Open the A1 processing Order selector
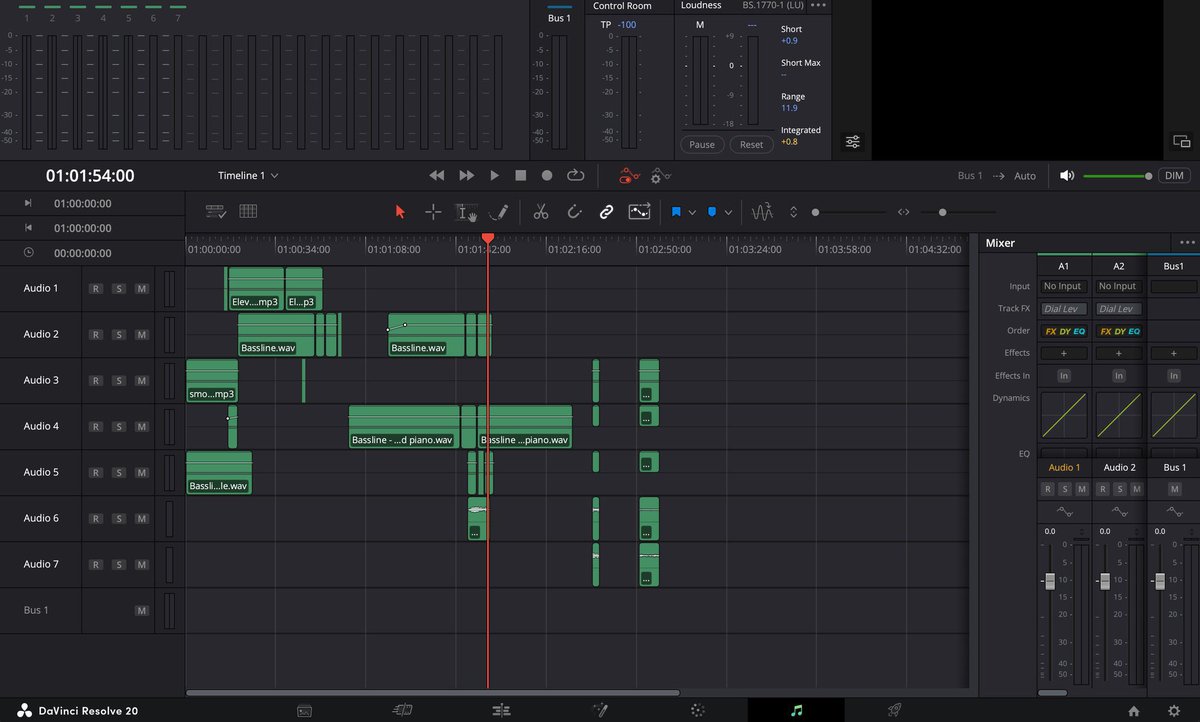Image resolution: width=1200 pixels, height=722 pixels. coord(1064,331)
